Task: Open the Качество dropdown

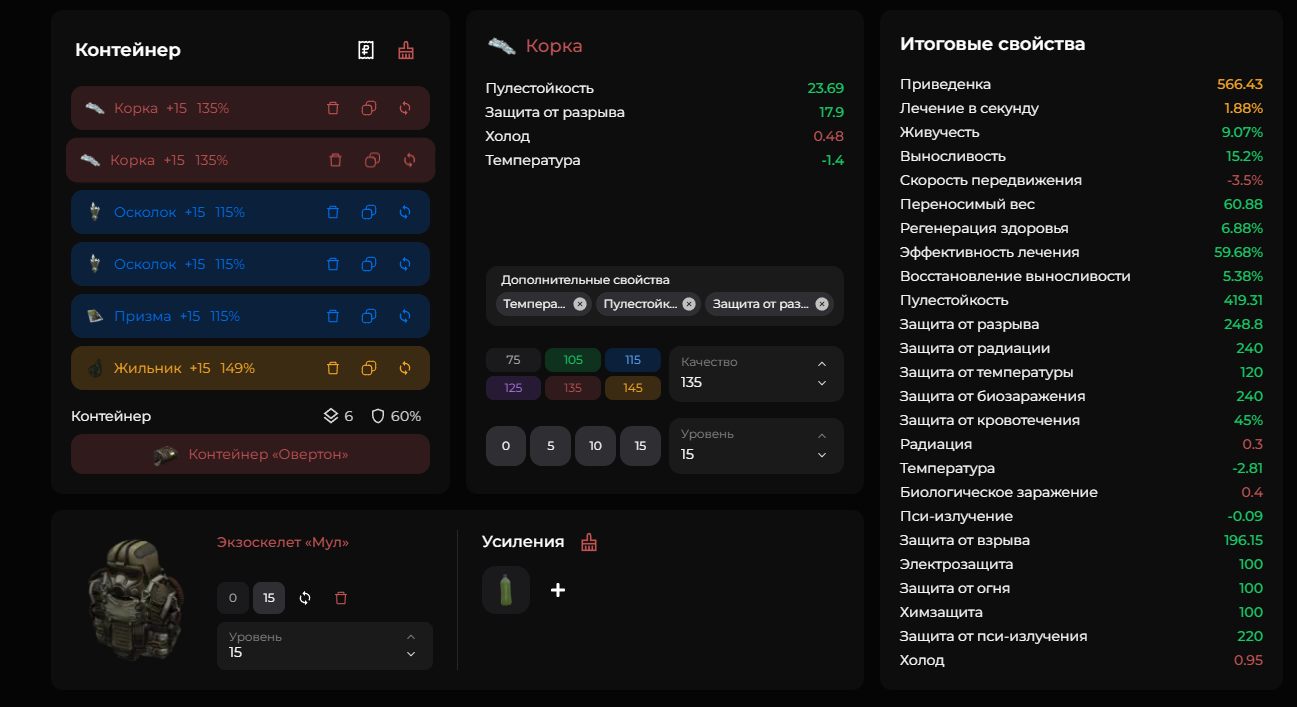Action: click(756, 374)
